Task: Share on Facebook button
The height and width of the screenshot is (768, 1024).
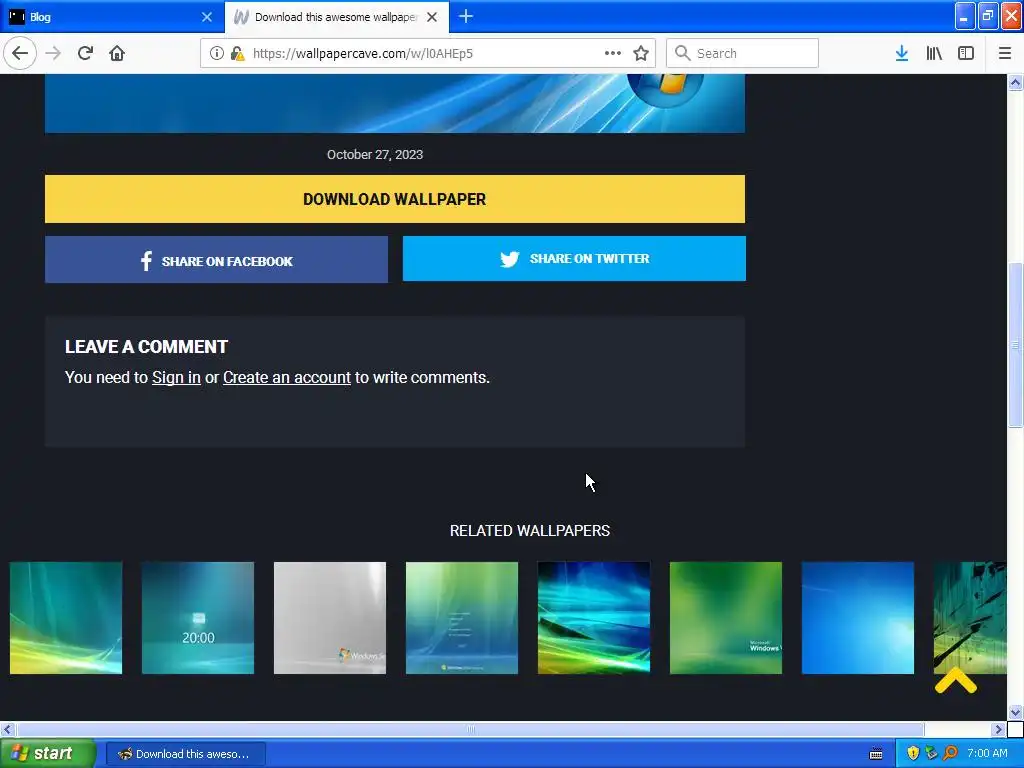Action: (216, 260)
